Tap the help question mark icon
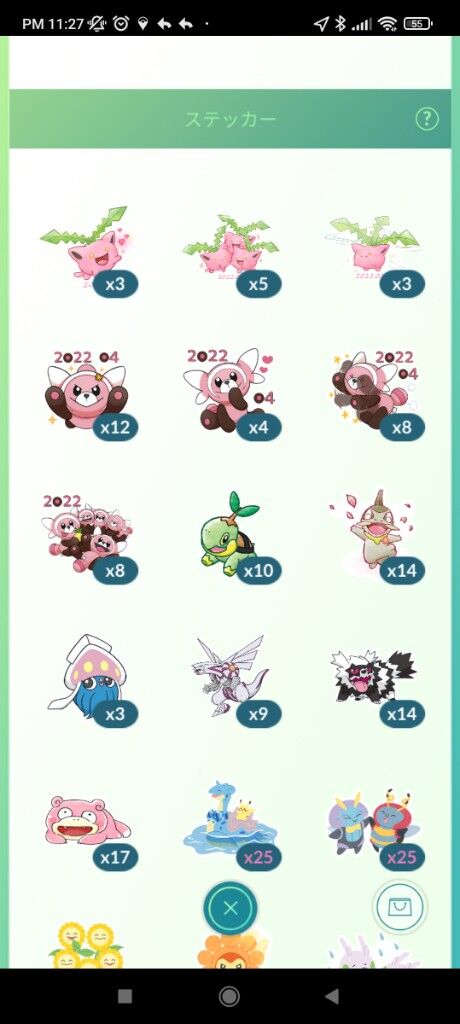460x1024 pixels. [x=427, y=119]
